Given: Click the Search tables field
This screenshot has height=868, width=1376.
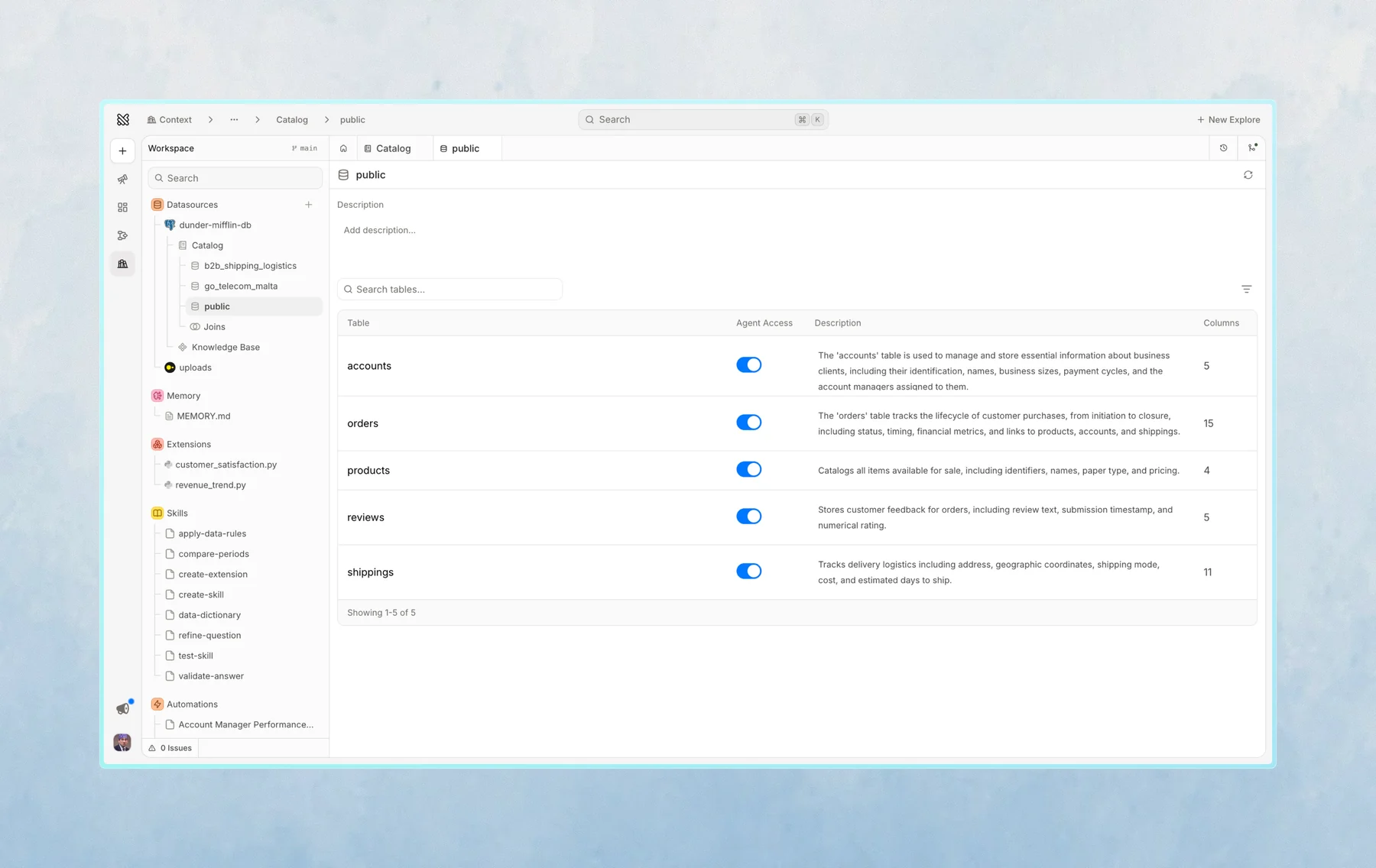Looking at the screenshot, I should [x=449, y=290].
